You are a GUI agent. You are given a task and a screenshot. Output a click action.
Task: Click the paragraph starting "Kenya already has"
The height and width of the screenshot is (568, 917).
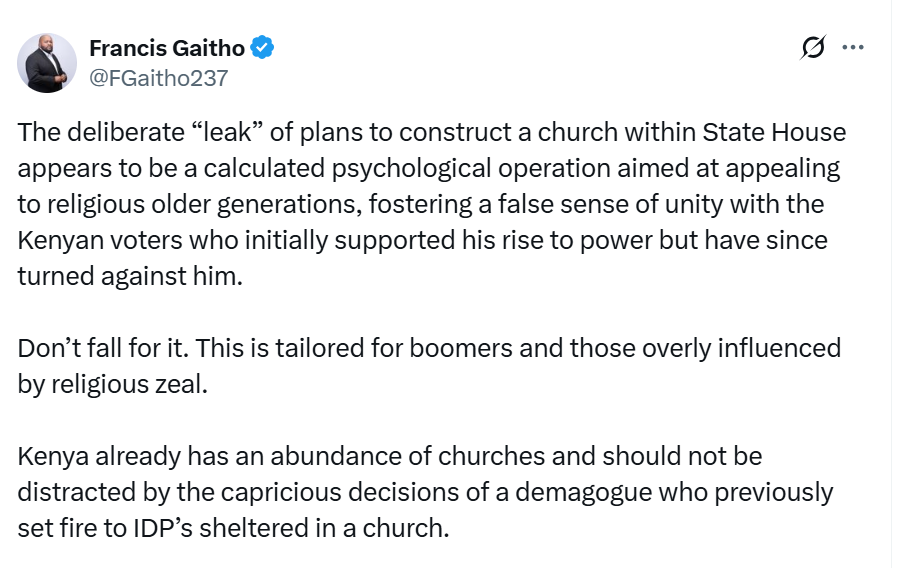pyautogui.click(x=425, y=492)
